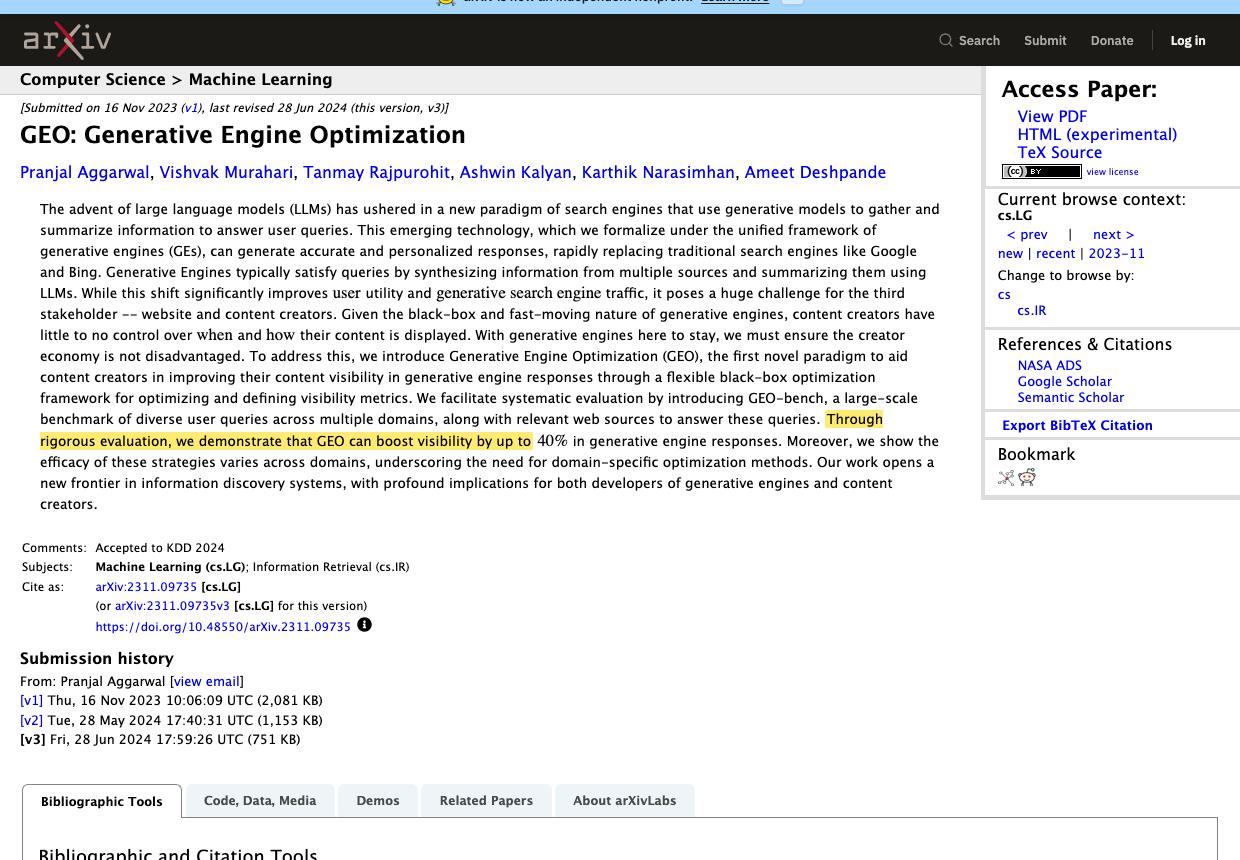The width and height of the screenshot is (1240, 860).
Task: Click the Log in link
Action: click(x=1188, y=41)
